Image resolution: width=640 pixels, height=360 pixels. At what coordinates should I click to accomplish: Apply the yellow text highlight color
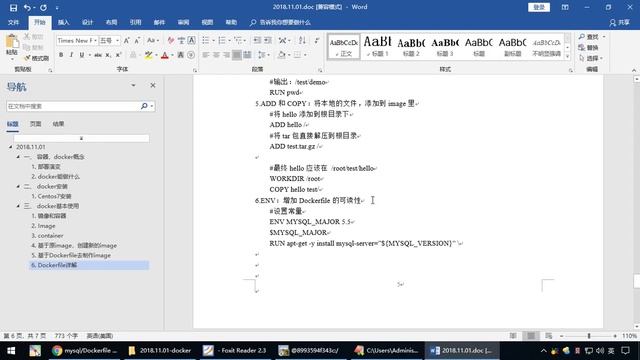tap(148, 55)
